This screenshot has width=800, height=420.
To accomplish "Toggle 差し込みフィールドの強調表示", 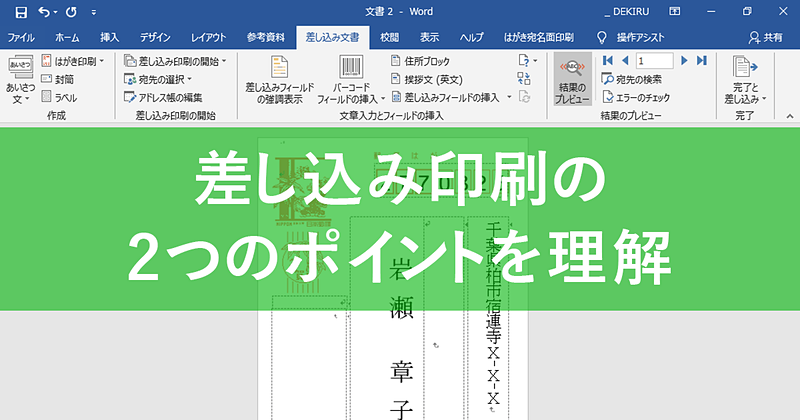I will click(280, 80).
